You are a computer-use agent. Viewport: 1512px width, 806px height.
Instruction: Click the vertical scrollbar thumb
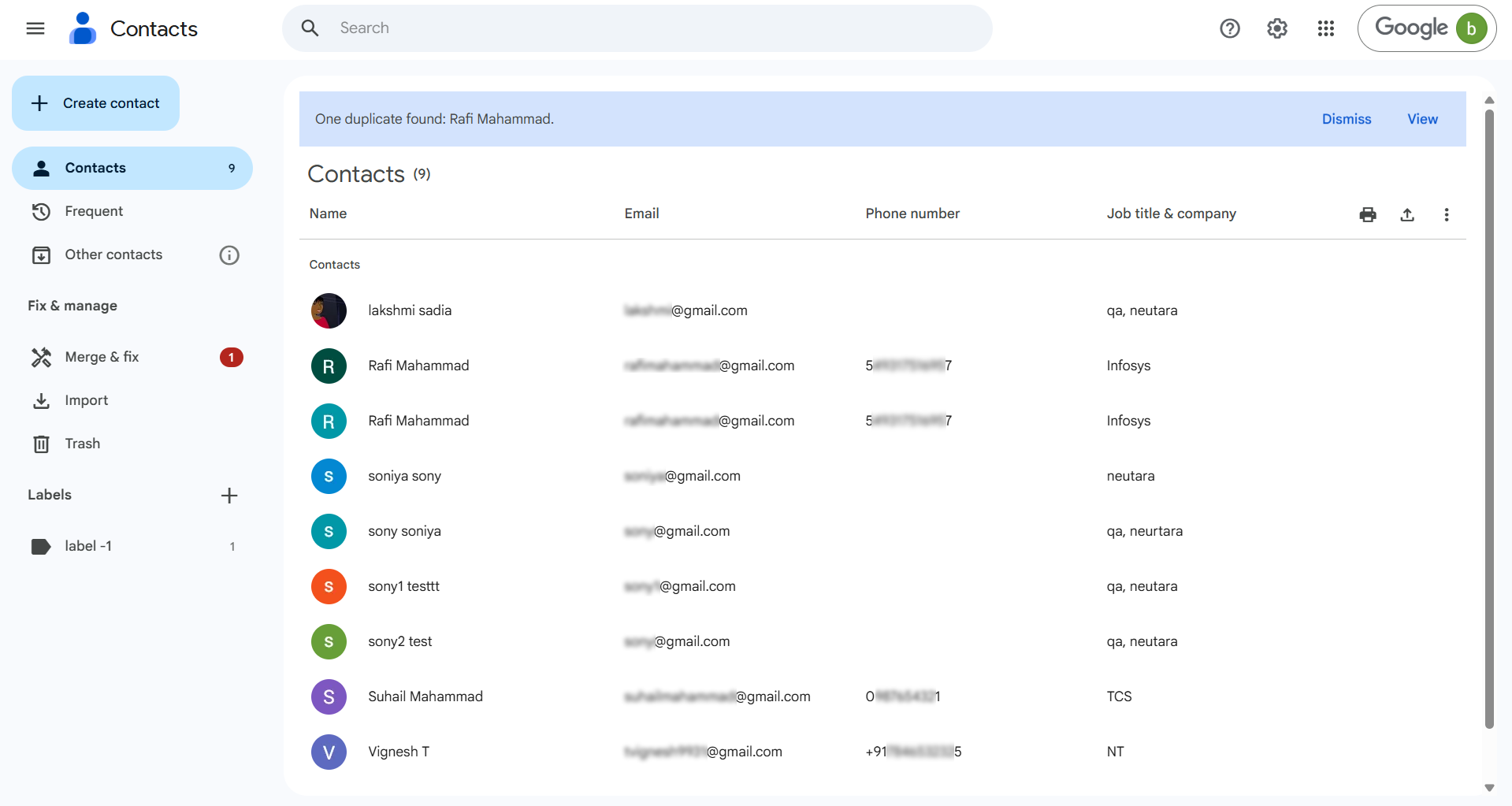(x=1489, y=418)
